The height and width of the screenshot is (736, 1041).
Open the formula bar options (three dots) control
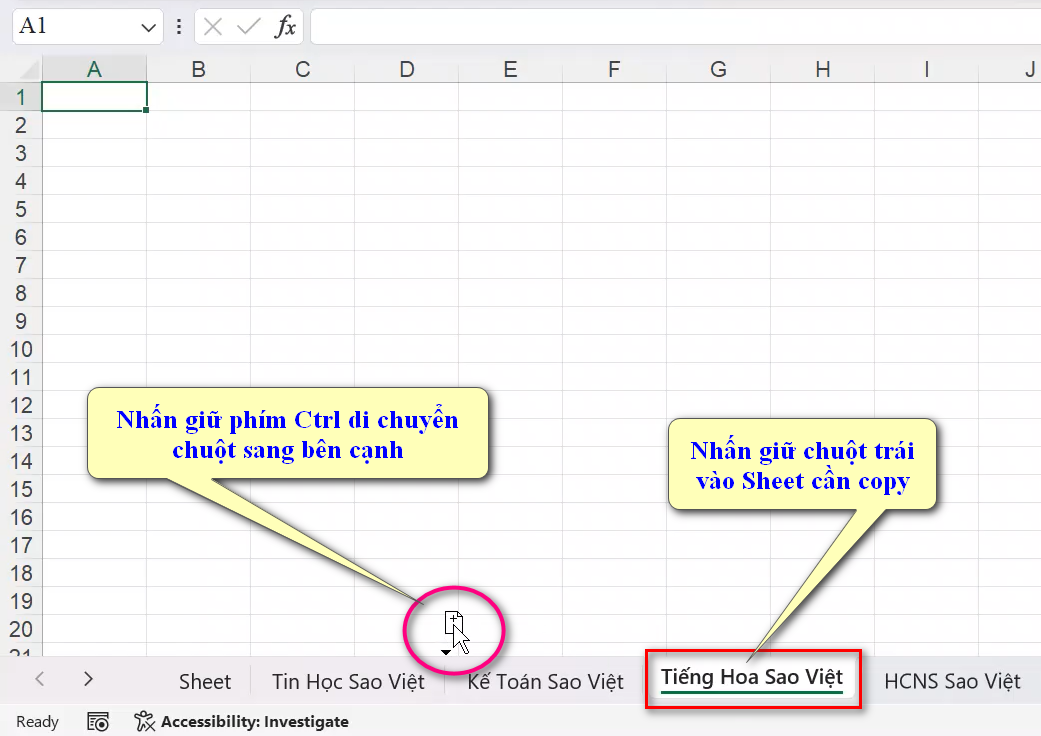[x=178, y=26]
